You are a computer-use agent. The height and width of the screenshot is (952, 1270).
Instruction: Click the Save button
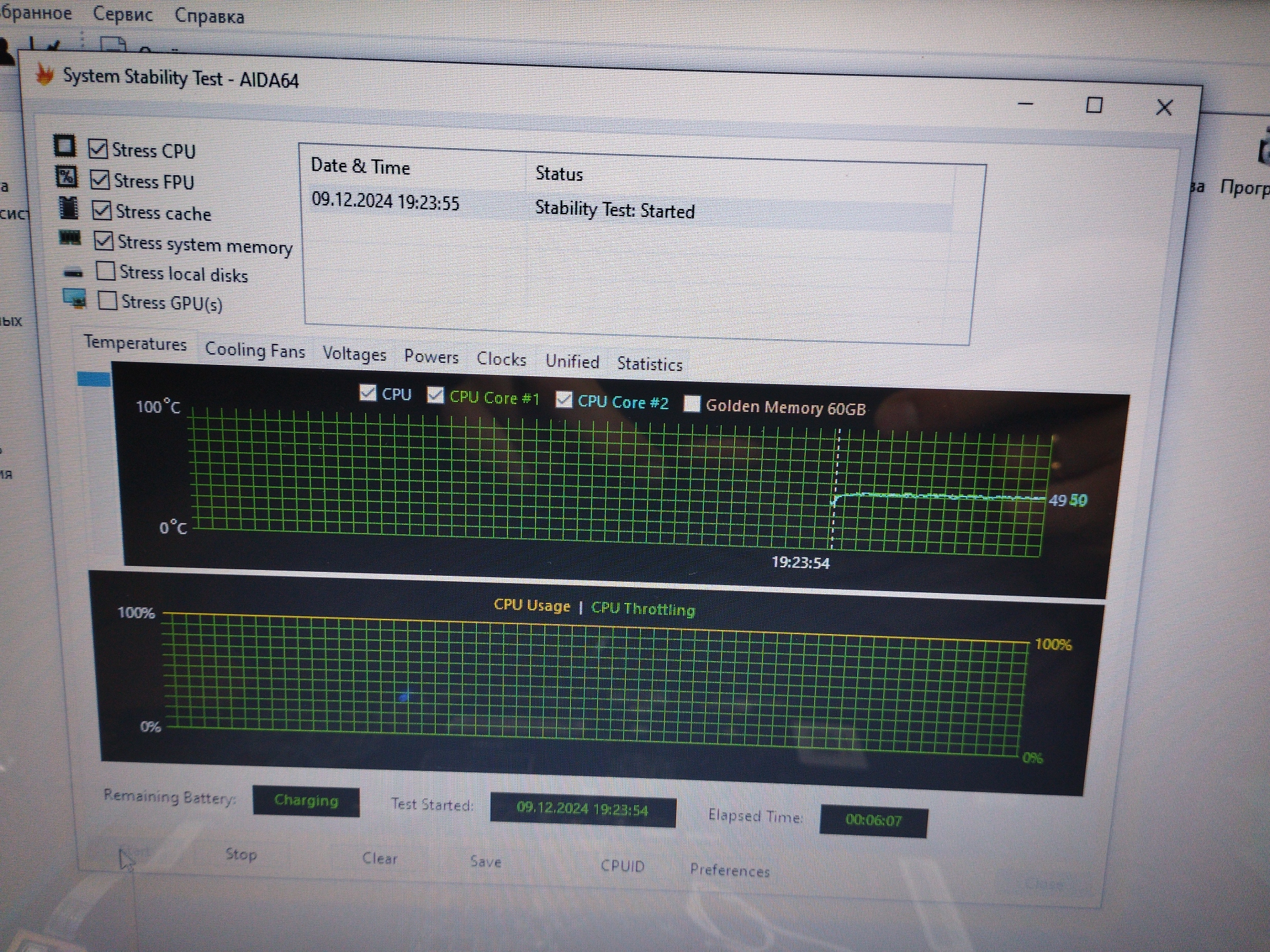tap(486, 861)
